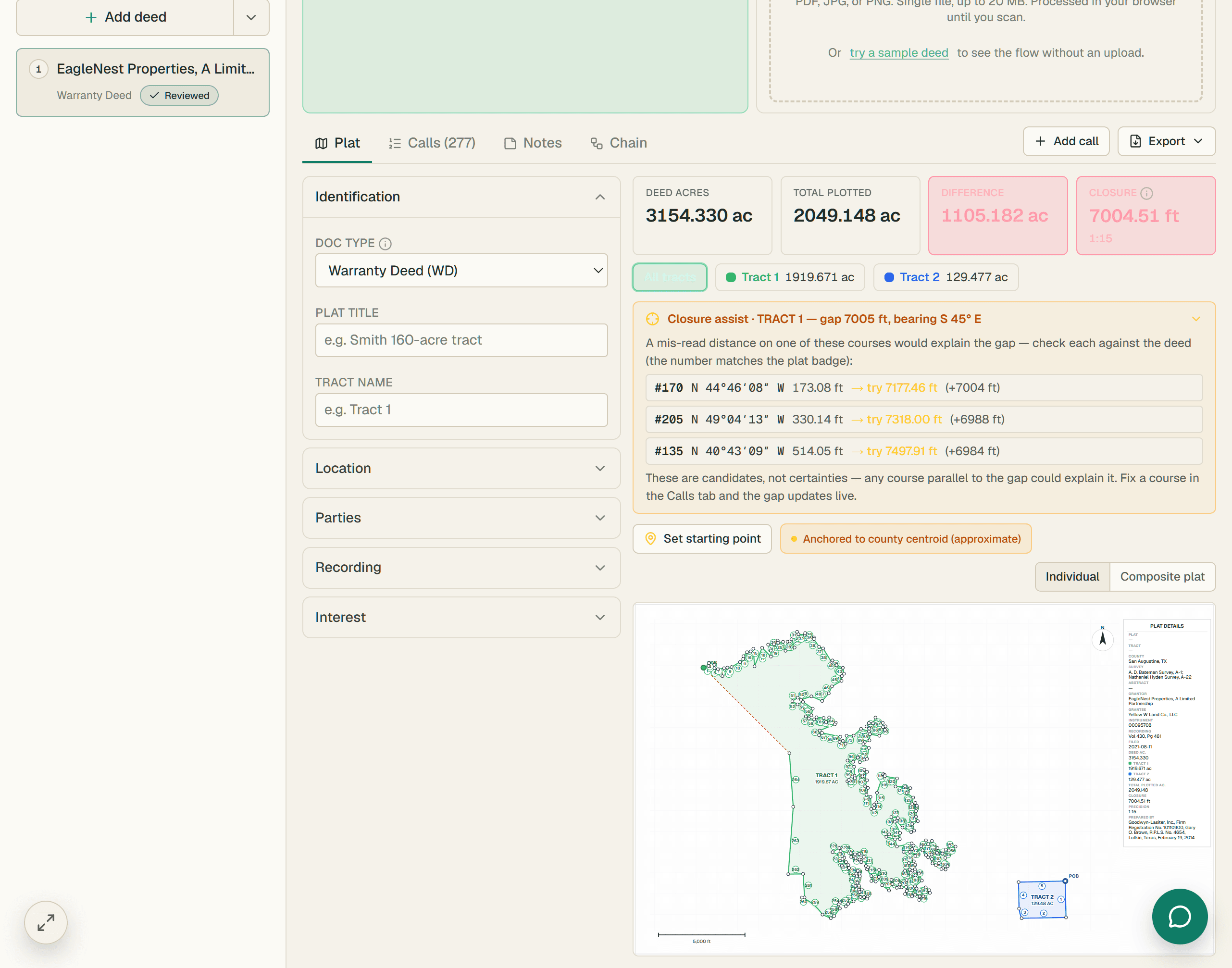The width and height of the screenshot is (1232, 968).
Task: Click the CLOSURE 7004.51 ft card
Action: tap(1146, 215)
